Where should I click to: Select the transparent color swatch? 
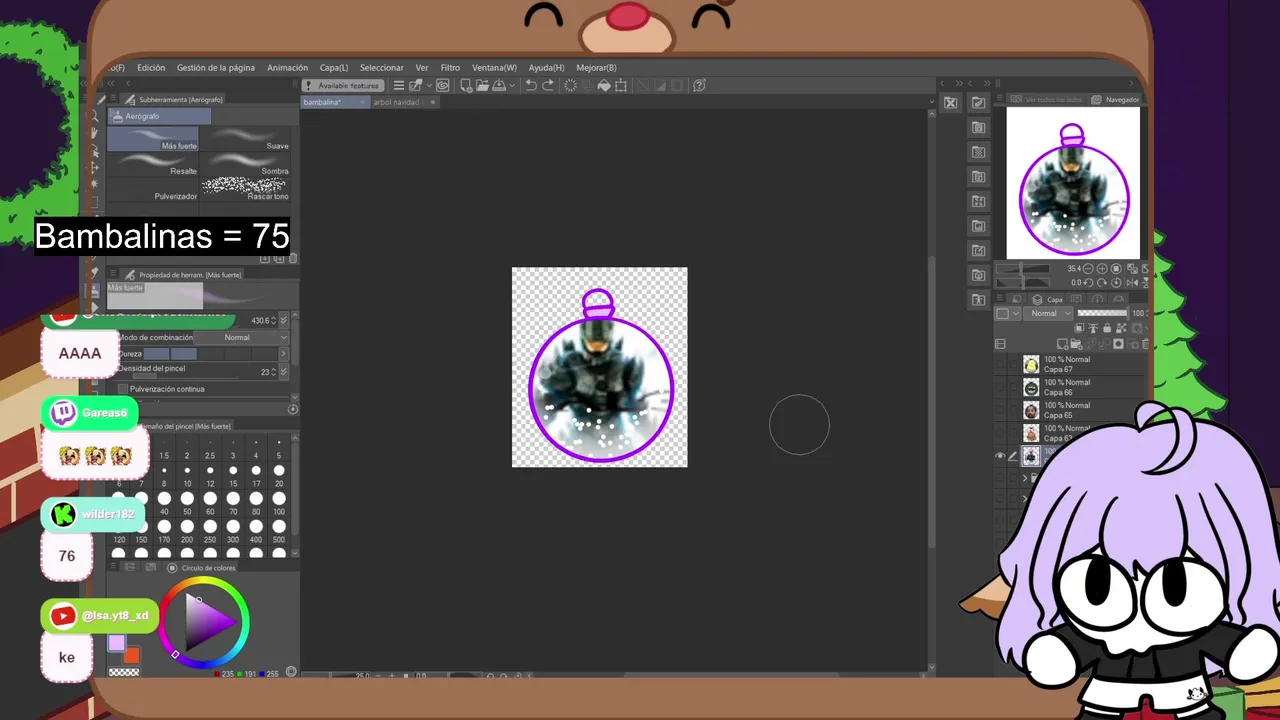click(x=124, y=672)
